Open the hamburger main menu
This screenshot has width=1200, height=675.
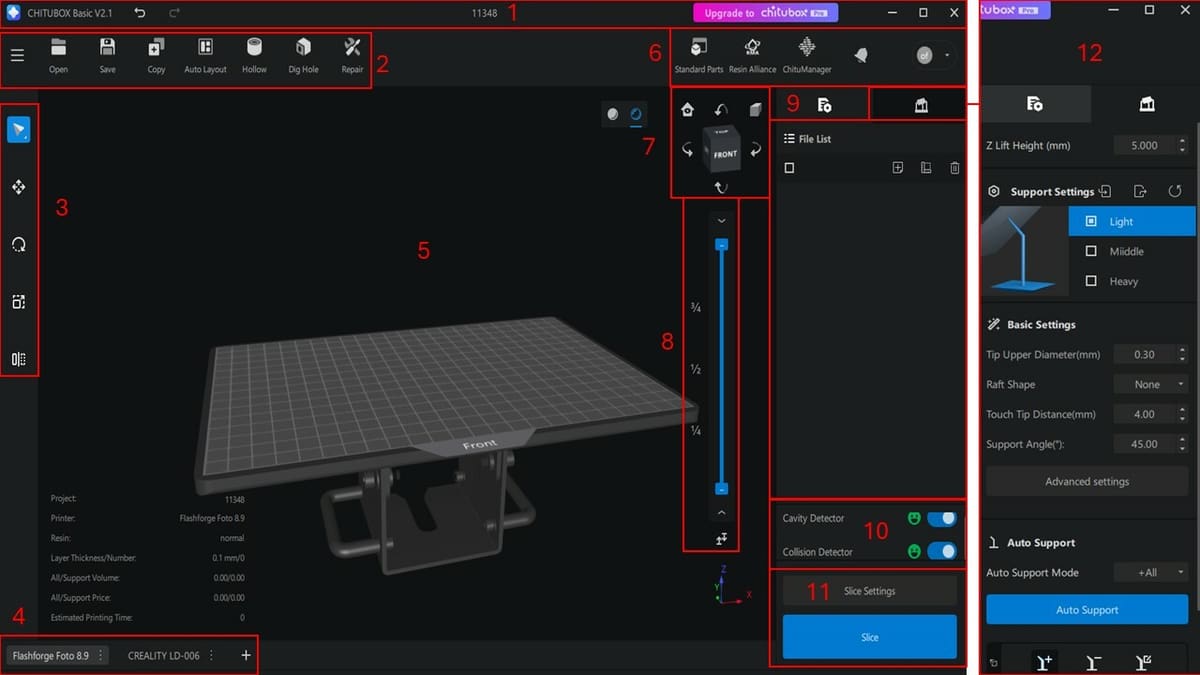[x=17, y=55]
